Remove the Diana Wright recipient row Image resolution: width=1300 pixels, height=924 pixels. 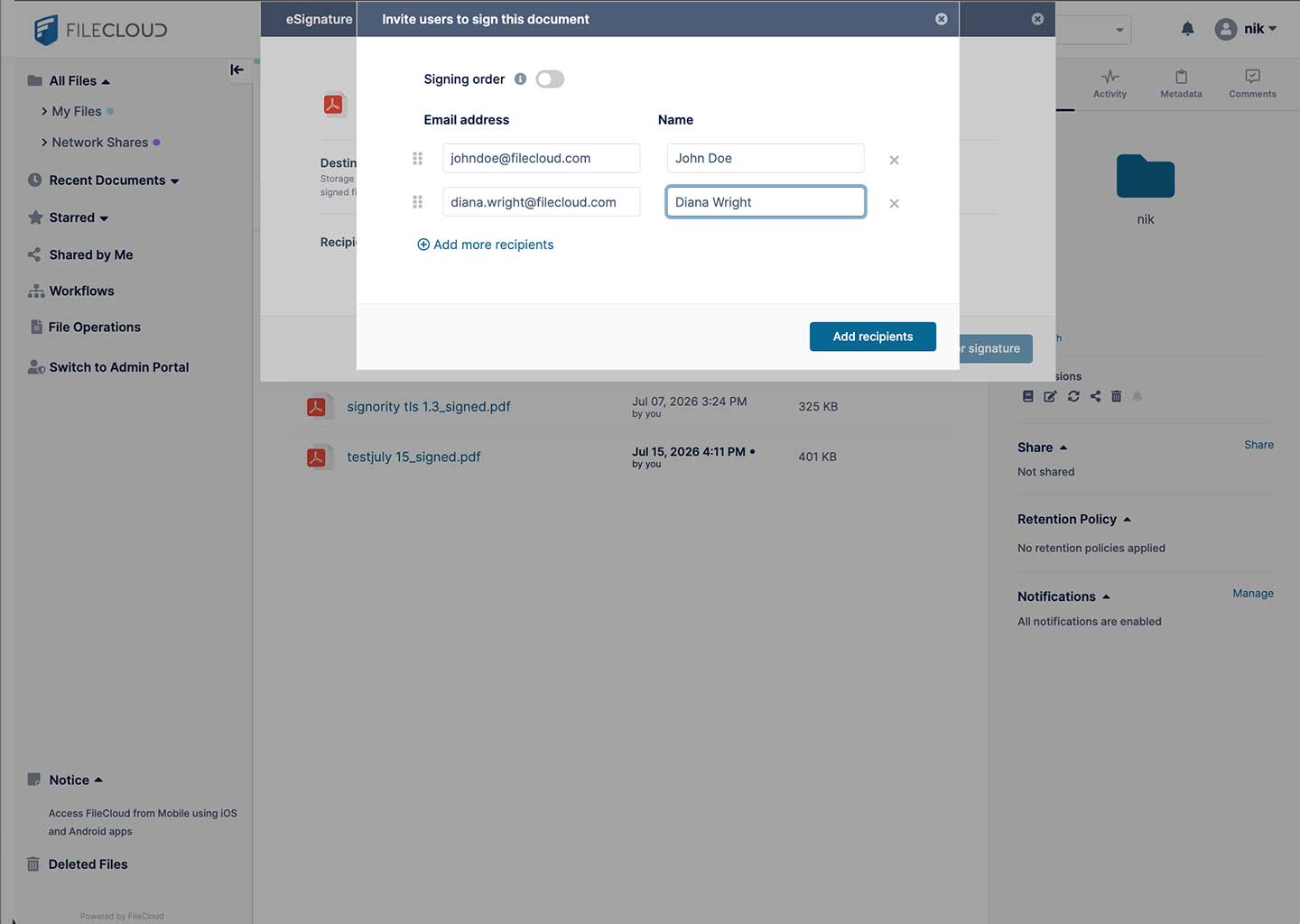[x=894, y=203]
